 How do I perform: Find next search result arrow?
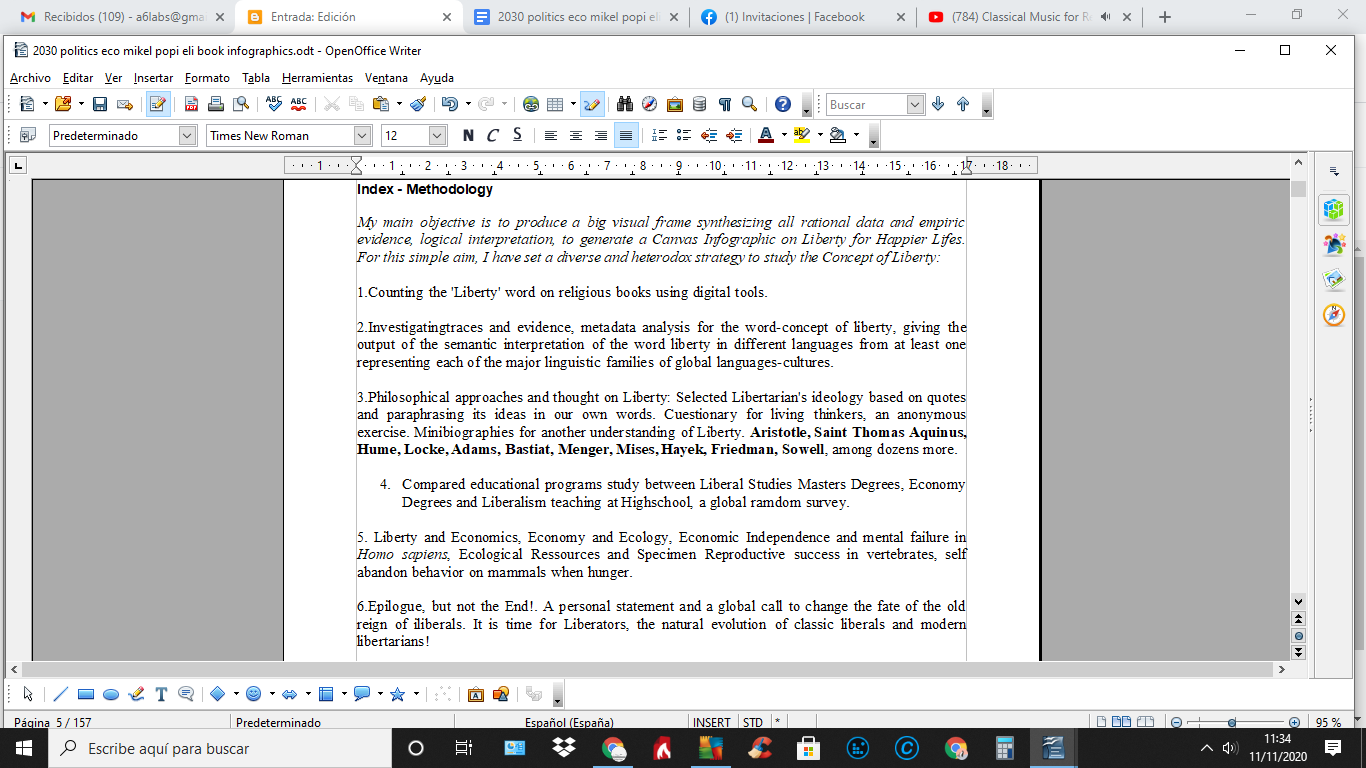click(x=938, y=104)
